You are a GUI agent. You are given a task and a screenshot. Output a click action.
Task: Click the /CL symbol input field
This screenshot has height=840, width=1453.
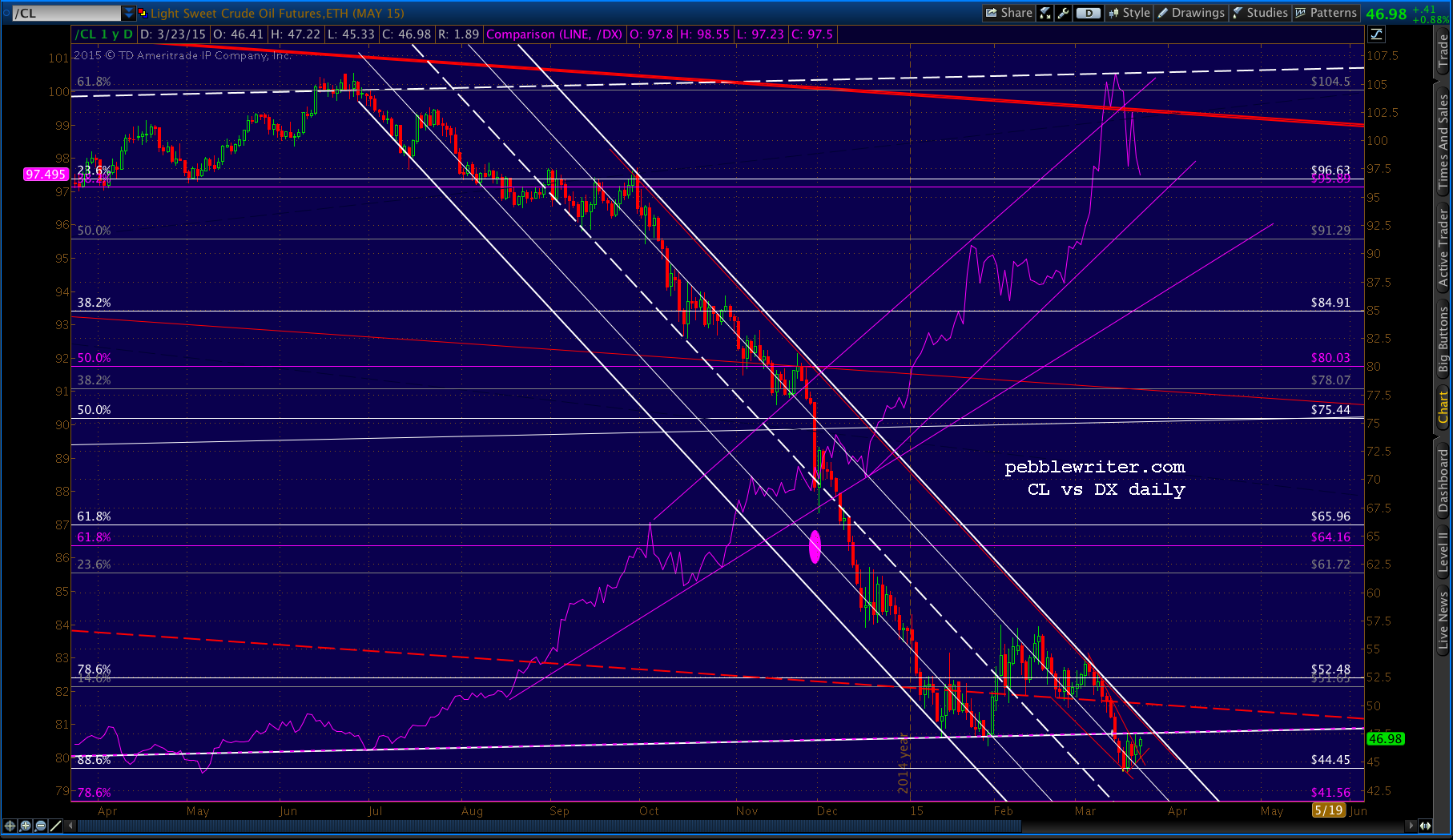(67, 13)
